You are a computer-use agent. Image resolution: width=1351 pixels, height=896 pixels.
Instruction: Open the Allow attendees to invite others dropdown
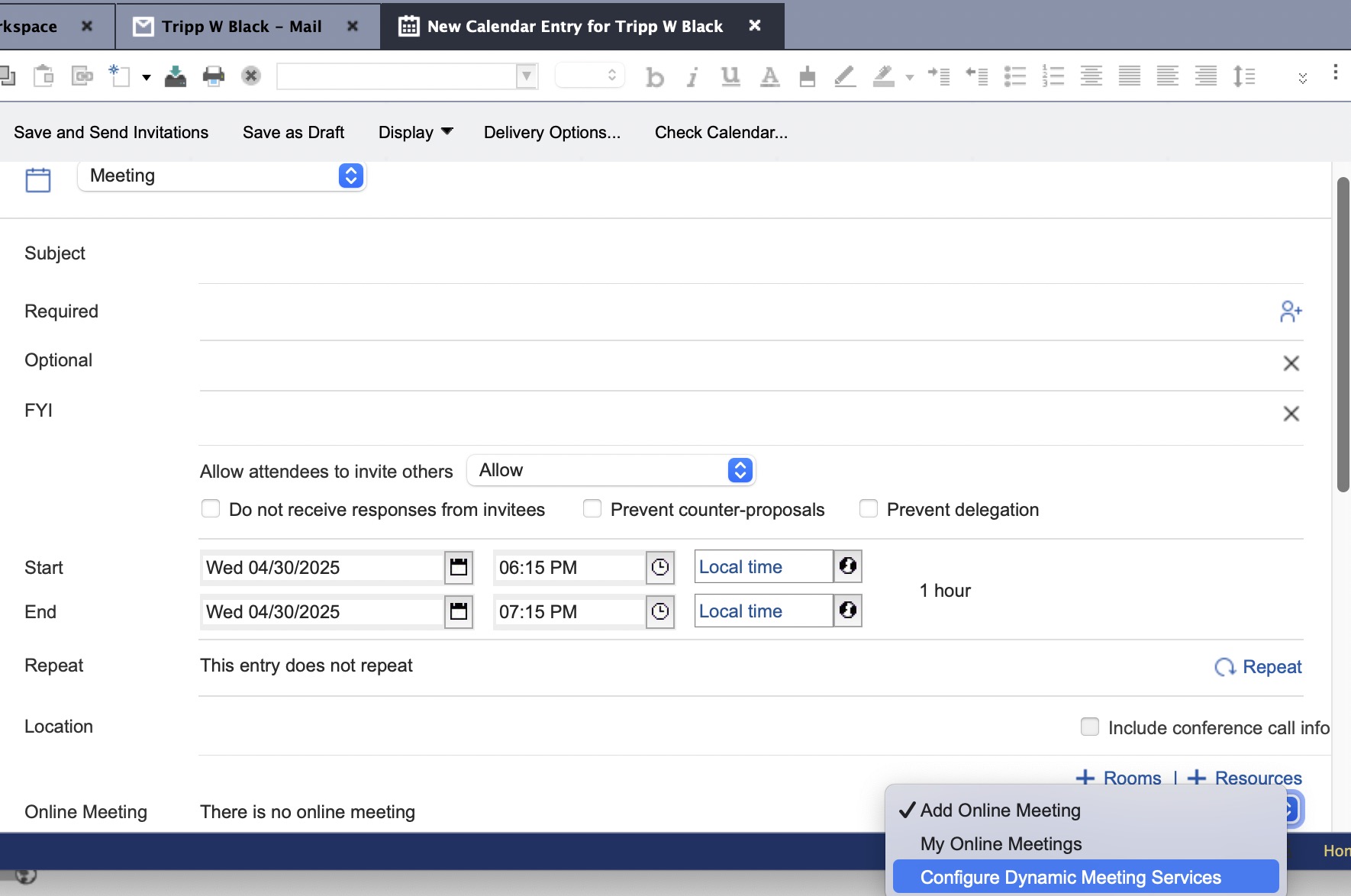737,470
